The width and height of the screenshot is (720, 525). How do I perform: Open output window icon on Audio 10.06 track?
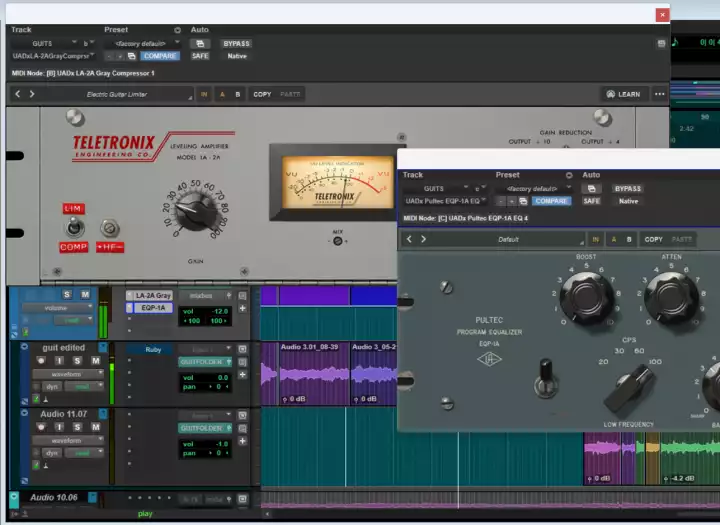click(242, 499)
